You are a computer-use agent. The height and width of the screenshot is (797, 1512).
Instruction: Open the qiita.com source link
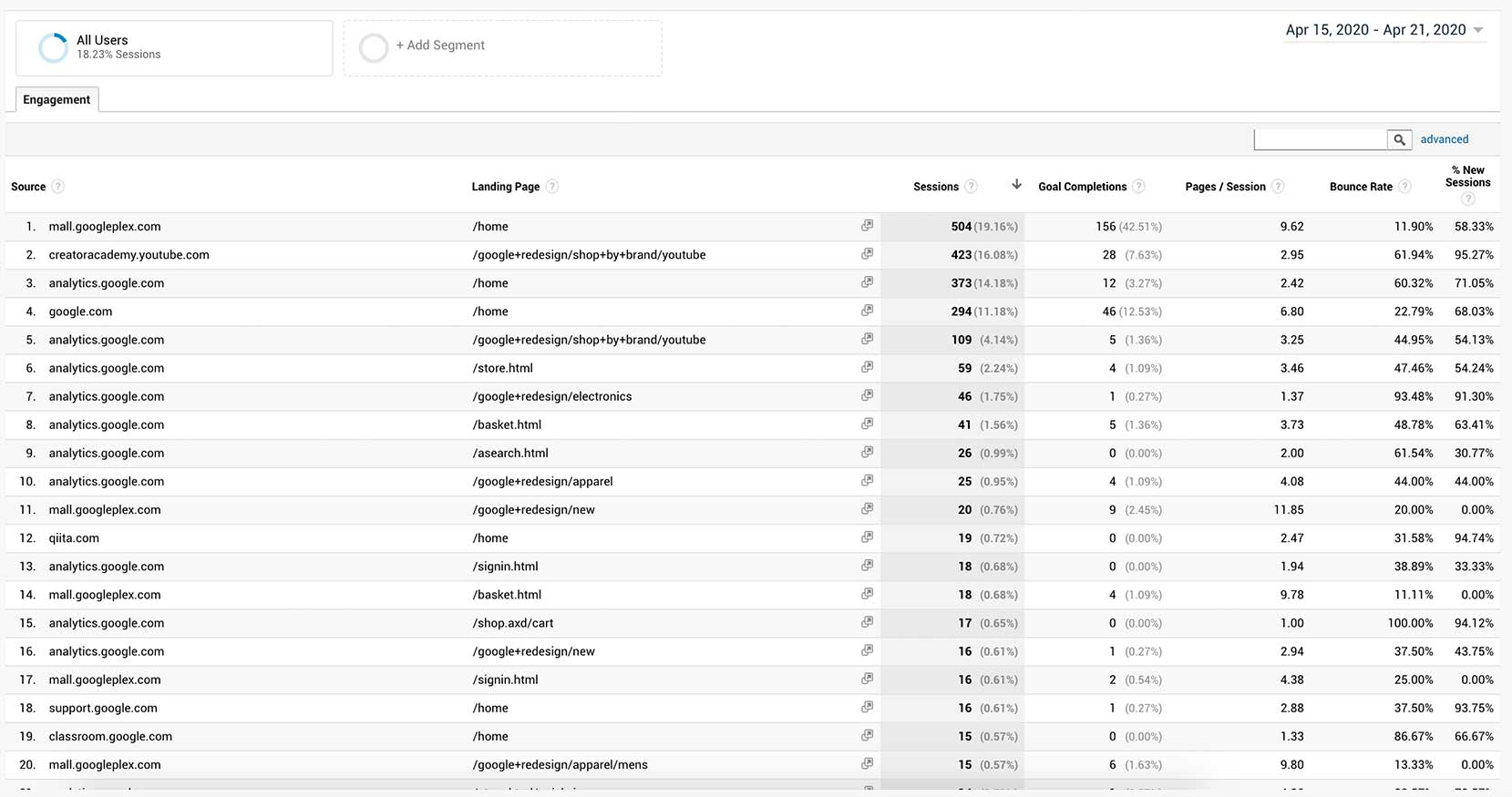(74, 538)
